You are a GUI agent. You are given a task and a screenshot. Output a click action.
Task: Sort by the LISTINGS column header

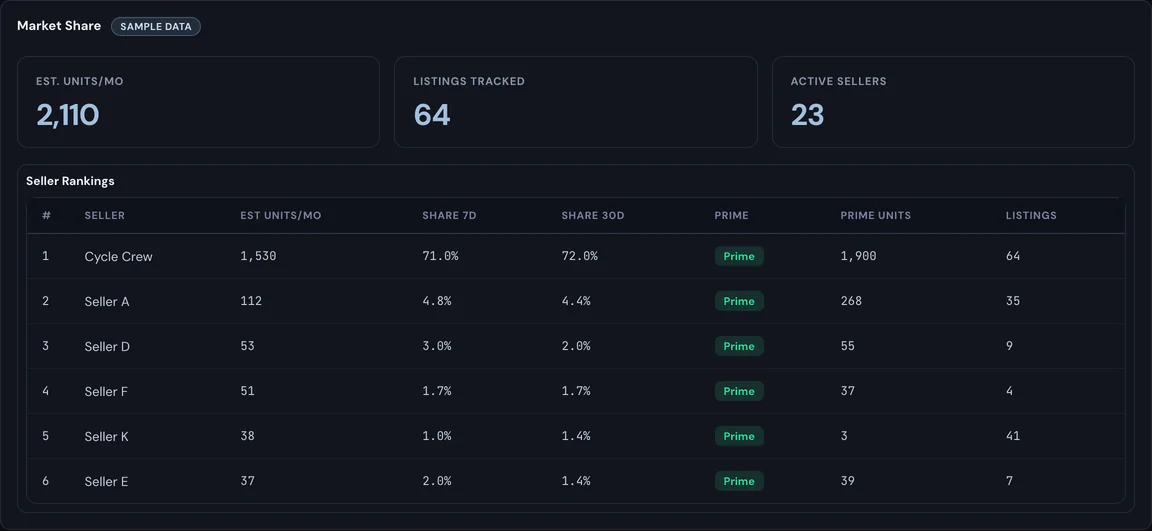click(x=1032, y=216)
